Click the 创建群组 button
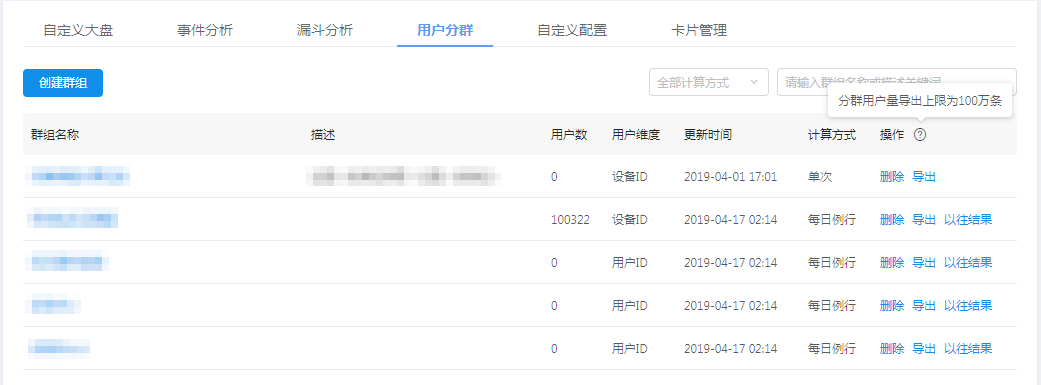1041x385 pixels. click(x=63, y=83)
